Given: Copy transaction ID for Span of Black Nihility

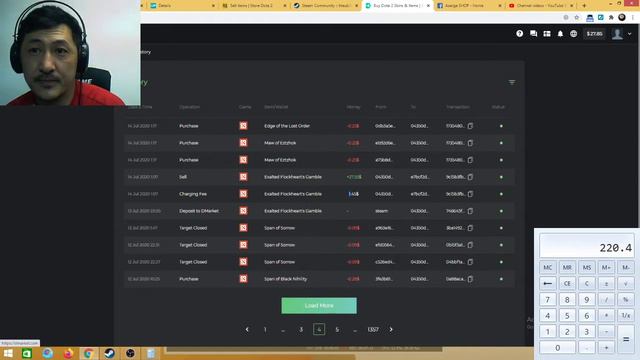Looking at the screenshot, I should 470,279.
